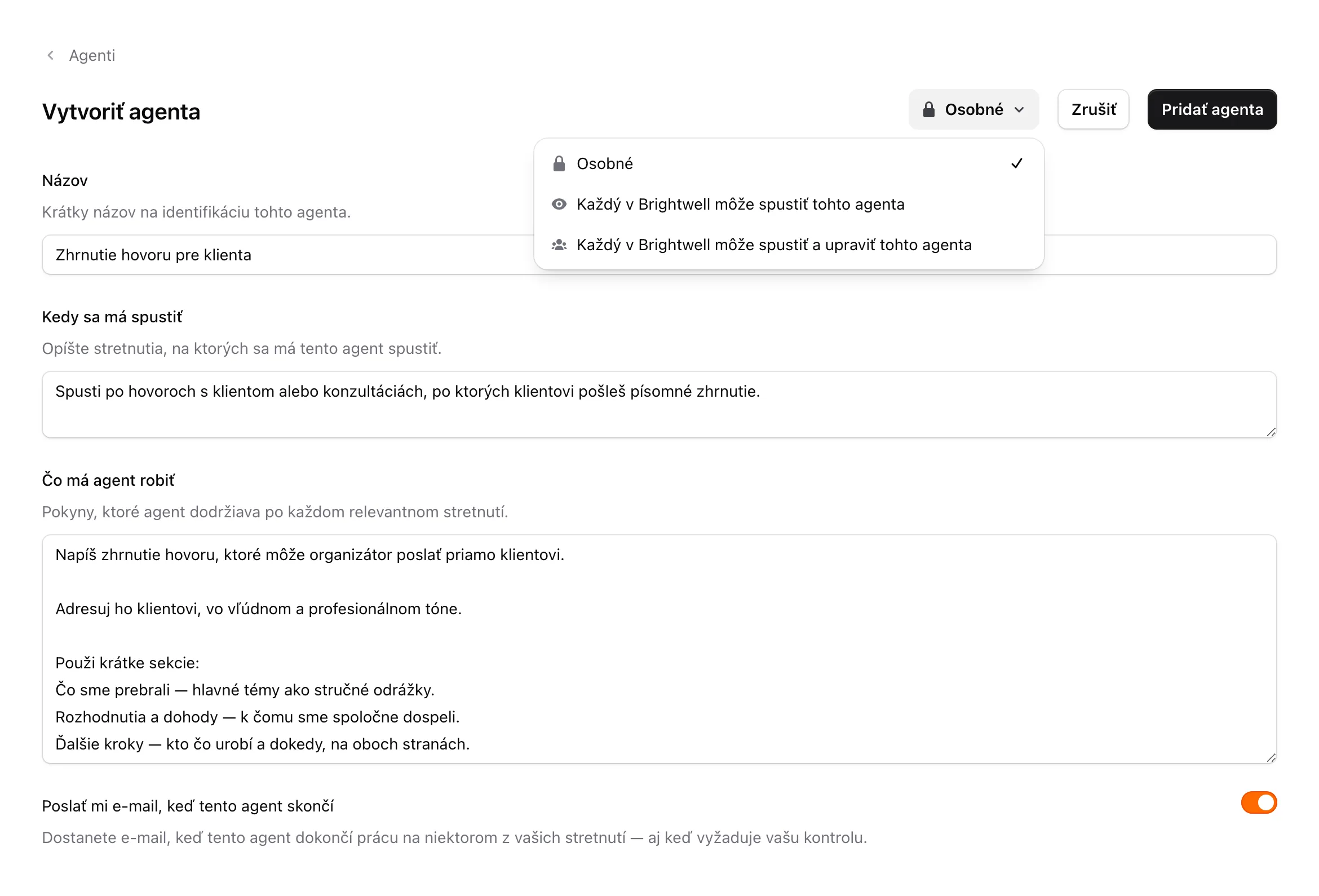The height and width of the screenshot is (896, 1319).
Task: Click the resize handle of the 'Kedy sa má spustiť' text area
Action: [x=1271, y=432]
